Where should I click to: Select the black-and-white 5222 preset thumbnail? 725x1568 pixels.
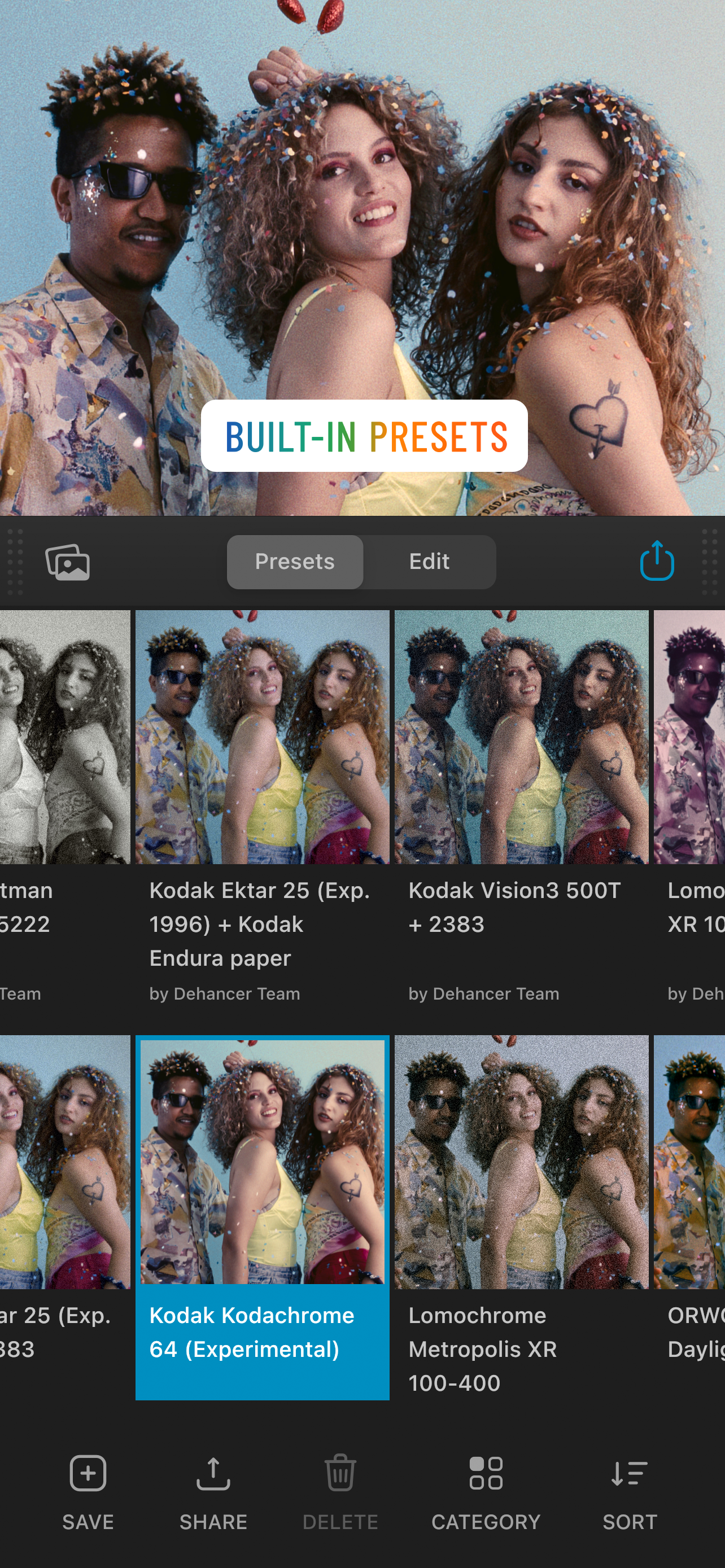pos(65,737)
